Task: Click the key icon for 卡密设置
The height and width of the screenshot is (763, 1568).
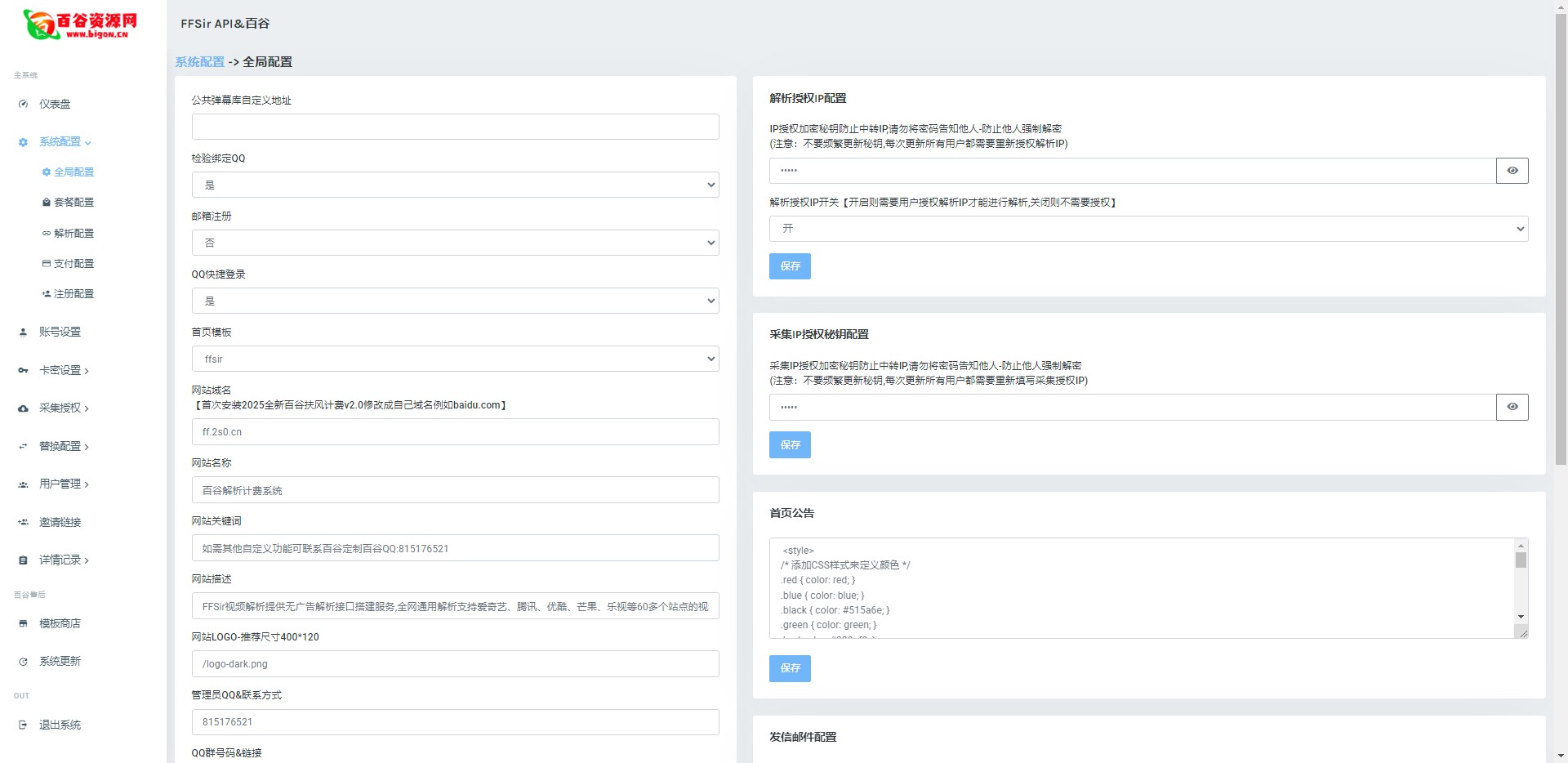Action: click(x=23, y=371)
